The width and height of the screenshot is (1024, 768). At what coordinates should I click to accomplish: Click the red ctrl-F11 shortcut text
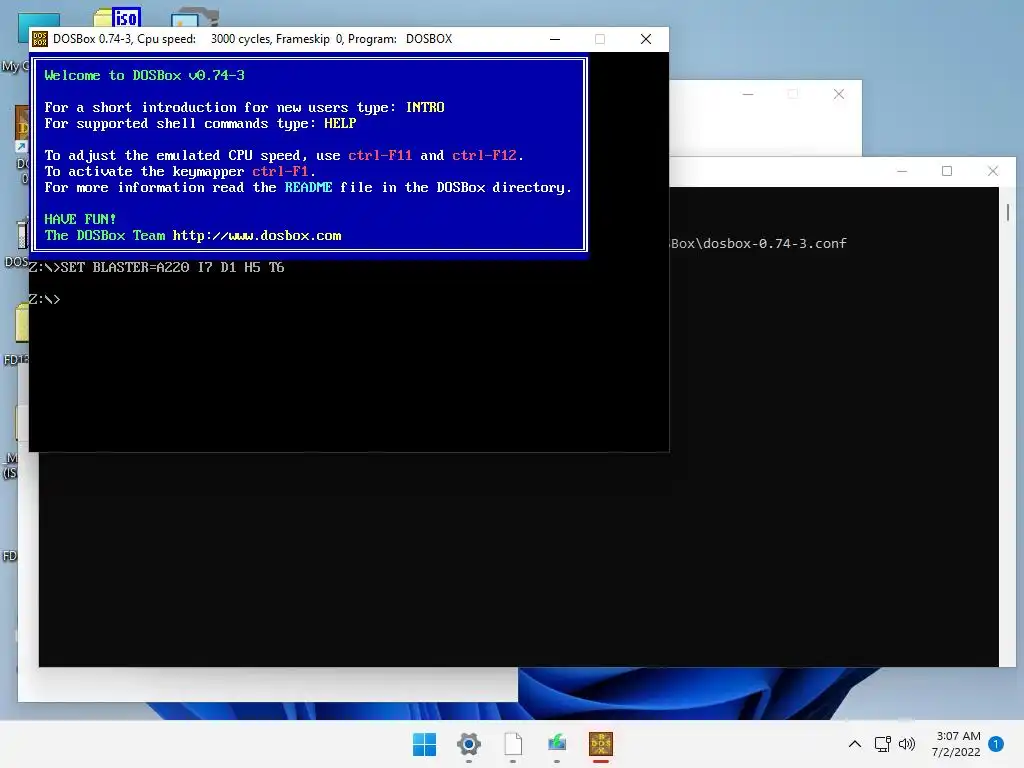tap(380, 155)
